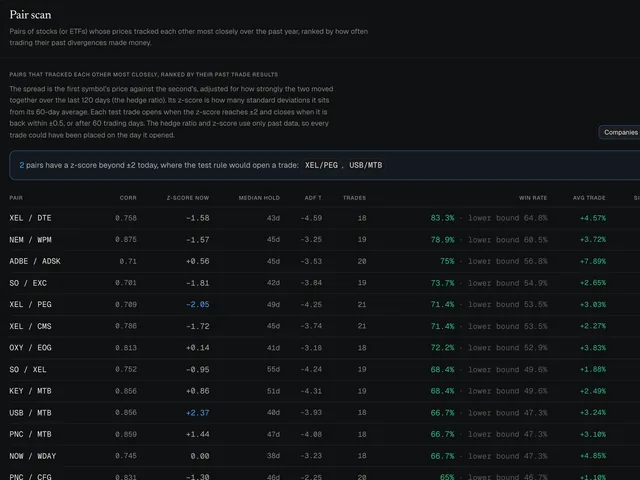Screen dimensions: 640x480
Task: Click the -2.05 z-score value
Action: point(198,304)
